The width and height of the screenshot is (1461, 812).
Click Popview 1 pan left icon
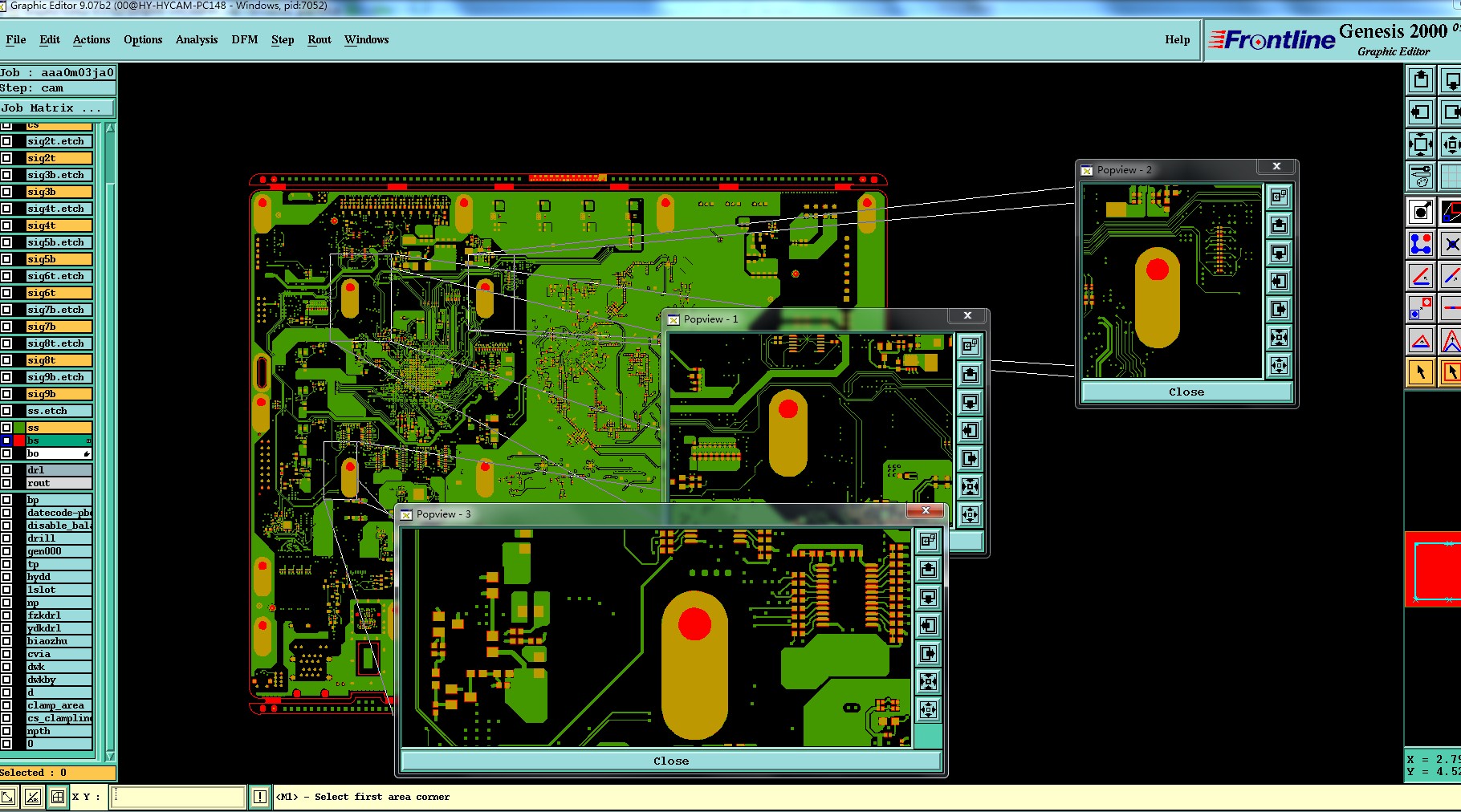point(970,431)
